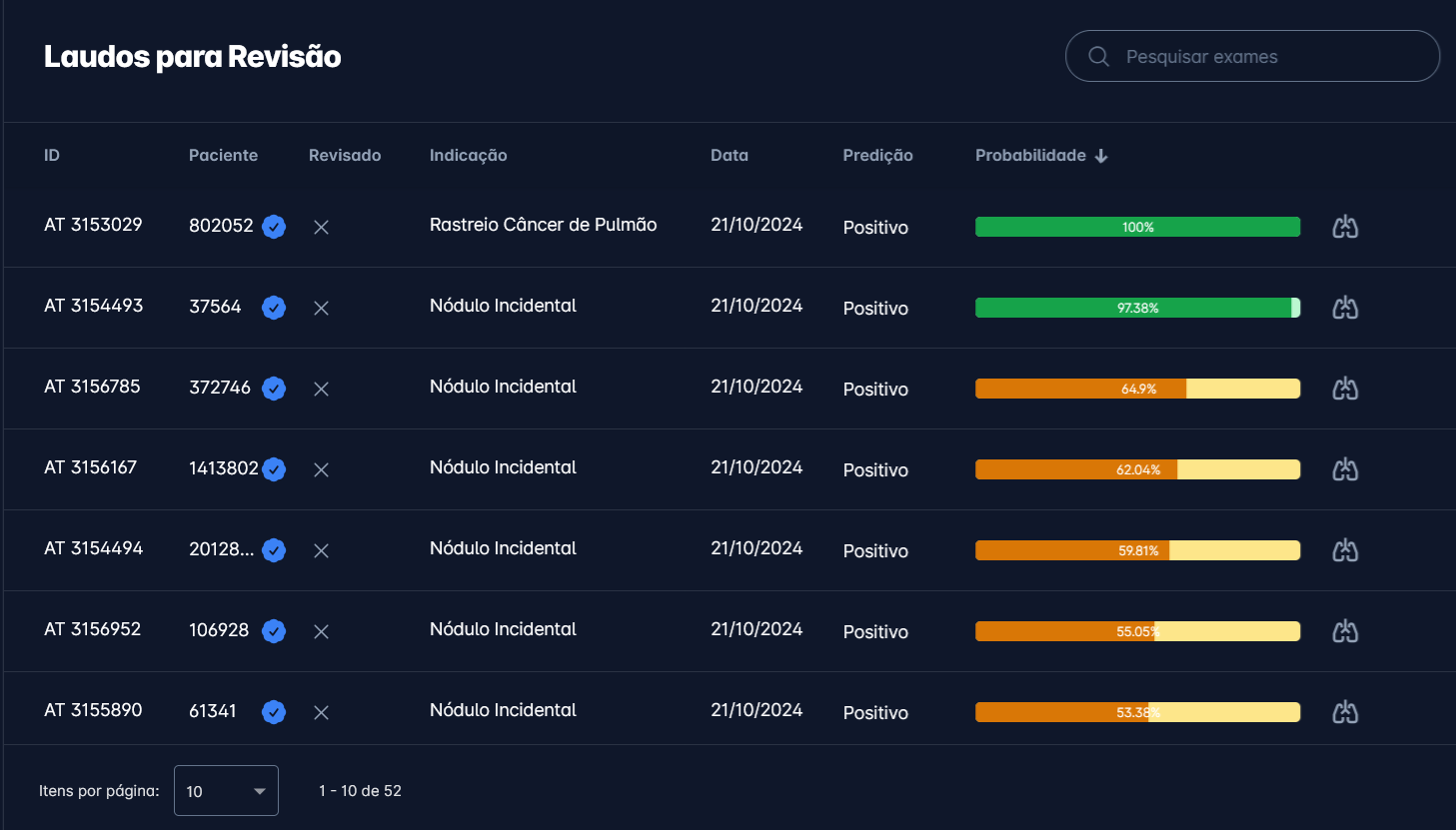Select exam ID AT 3154493
This screenshot has height=830, width=1456.
click(93, 306)
